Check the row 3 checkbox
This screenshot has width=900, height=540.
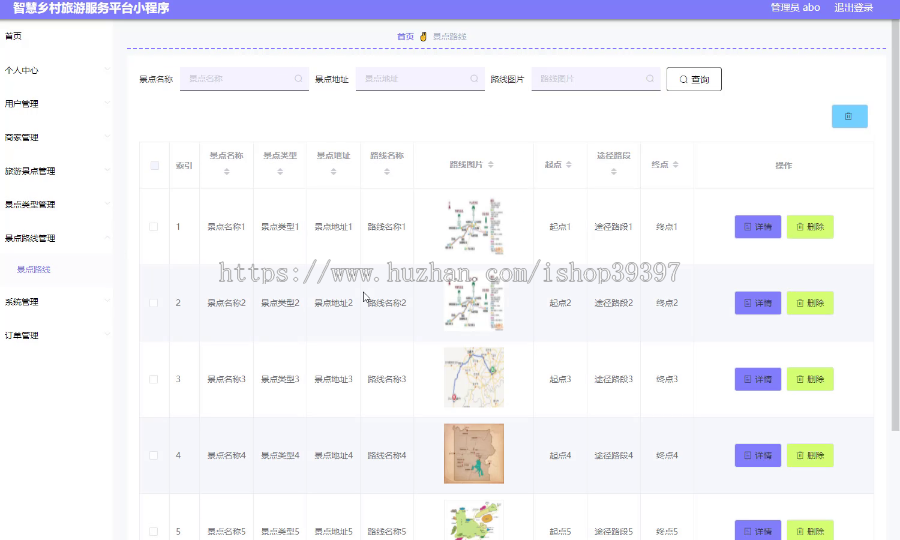click(x=154, y=379)
